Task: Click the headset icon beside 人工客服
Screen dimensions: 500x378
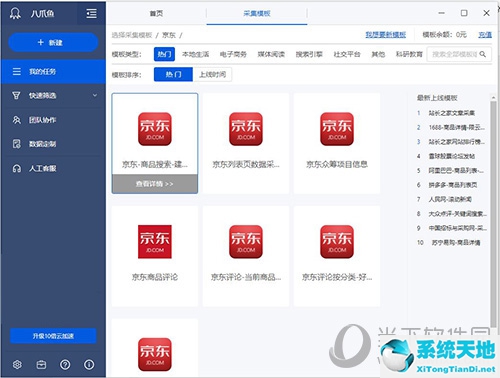Action: point(16,169)
